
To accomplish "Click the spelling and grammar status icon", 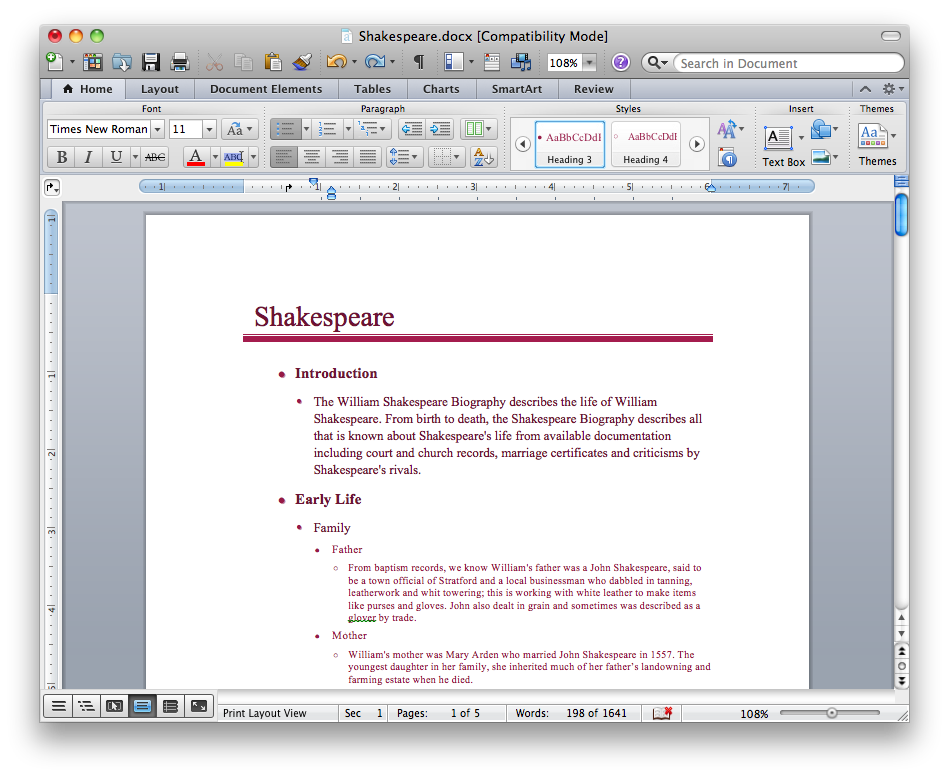I will (661, 713).
